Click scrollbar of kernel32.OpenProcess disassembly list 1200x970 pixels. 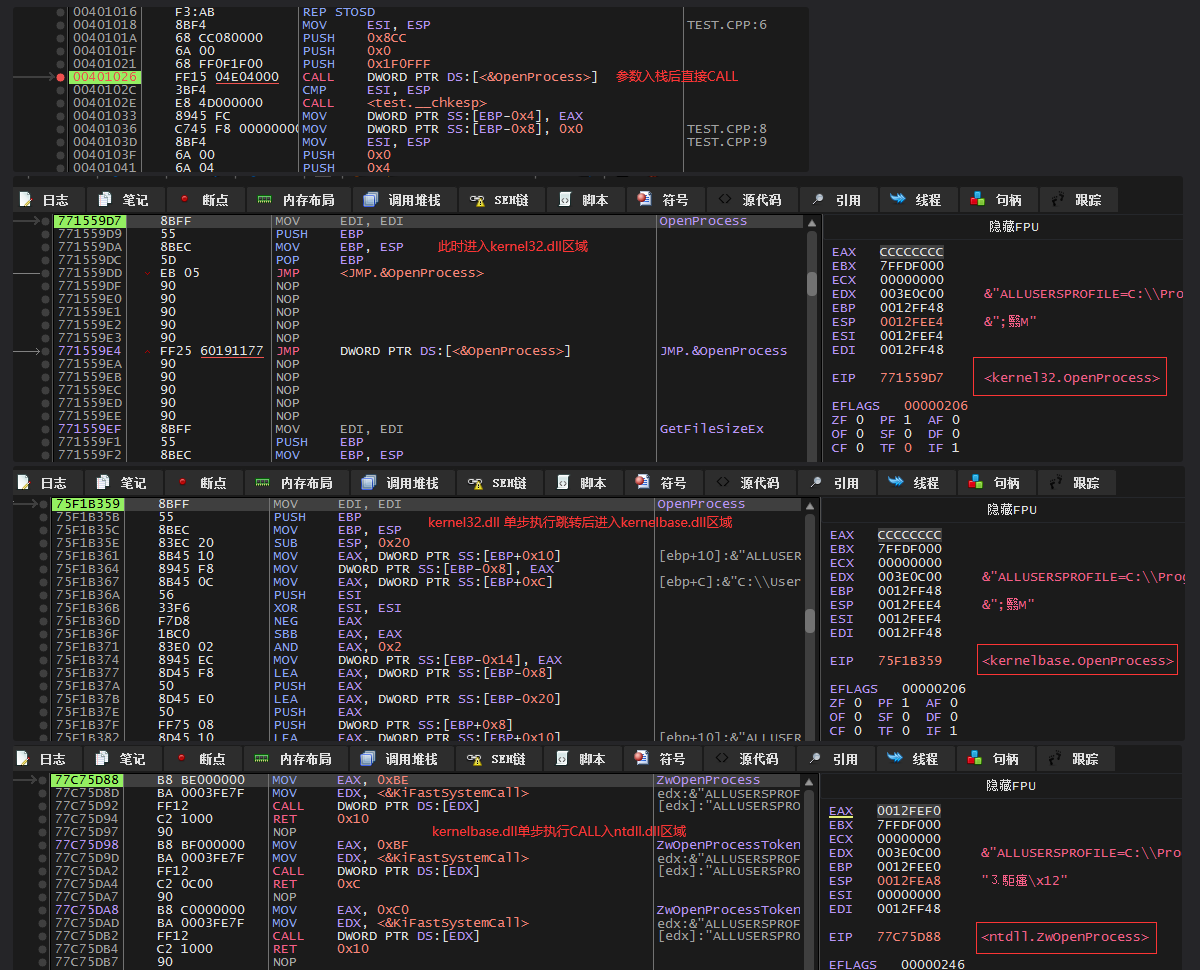[x=812, y=337]
